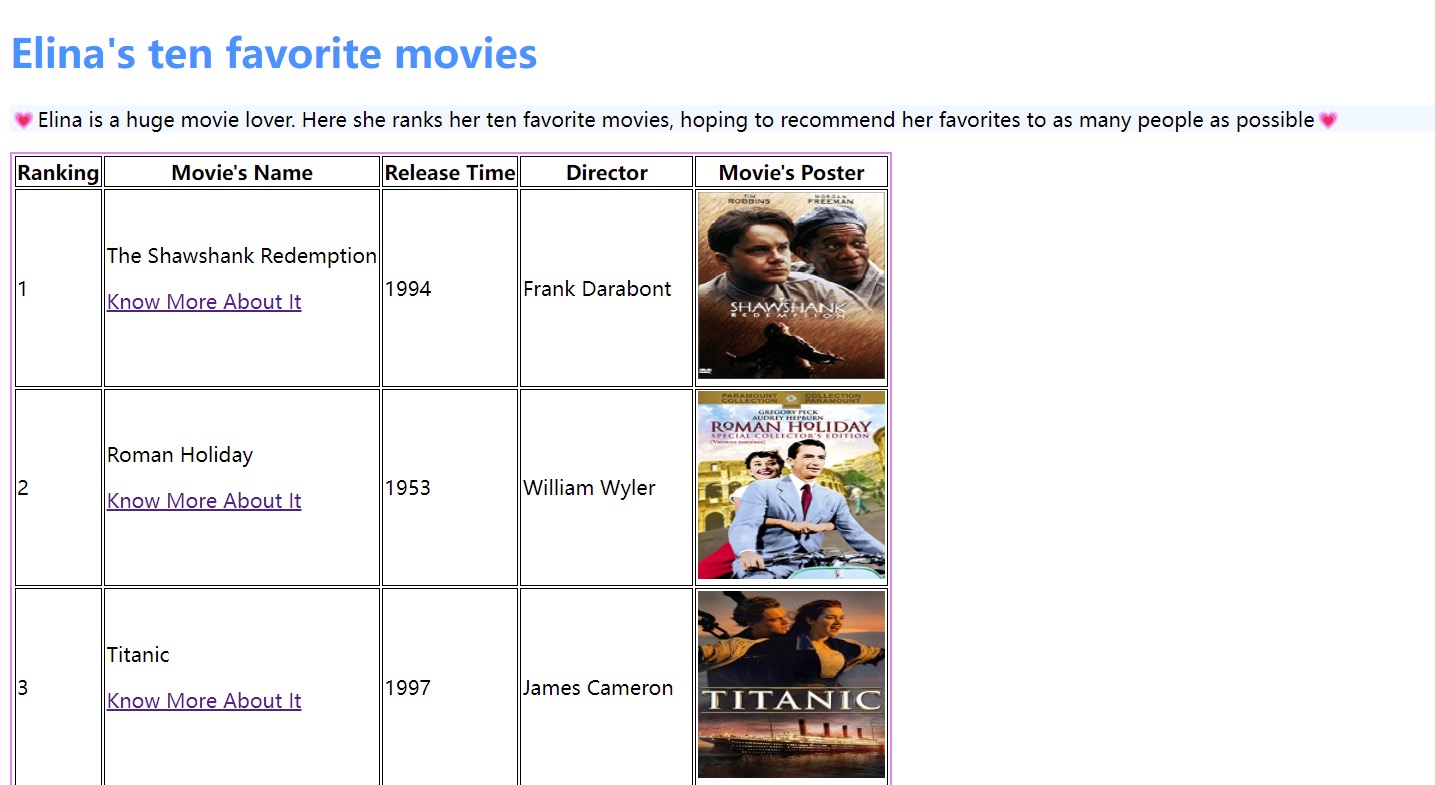Open Roman Holiday's Know More About It link
Viewport: 1435px width, 785px height.
204,501
